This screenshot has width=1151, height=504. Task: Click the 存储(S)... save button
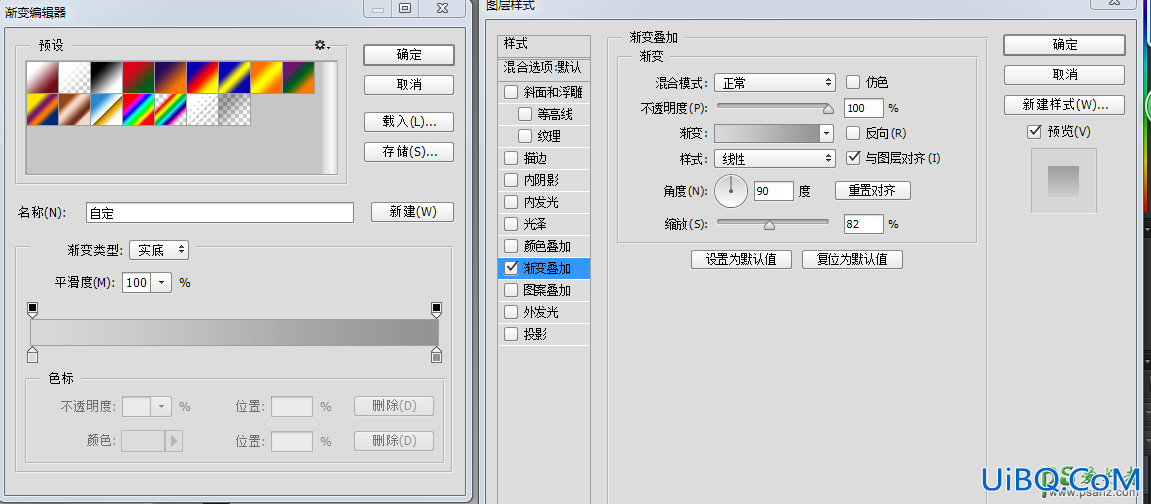(409, 152)
